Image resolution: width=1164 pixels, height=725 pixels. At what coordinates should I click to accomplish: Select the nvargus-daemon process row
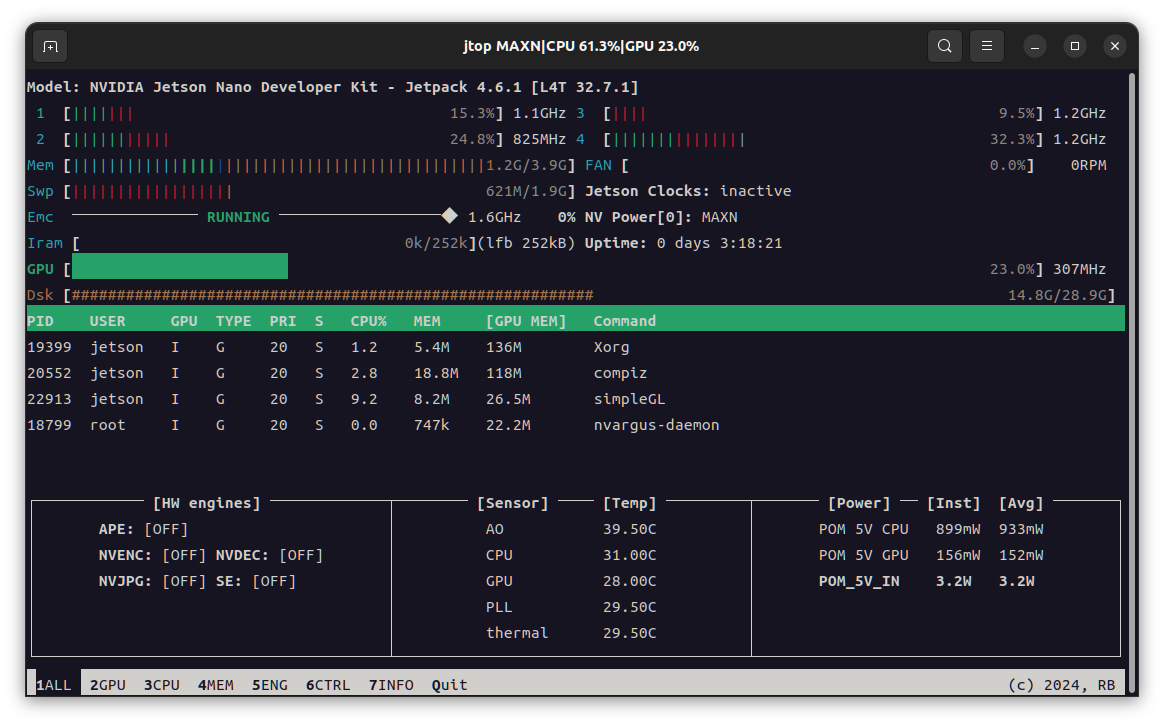(x=575, y=425)
